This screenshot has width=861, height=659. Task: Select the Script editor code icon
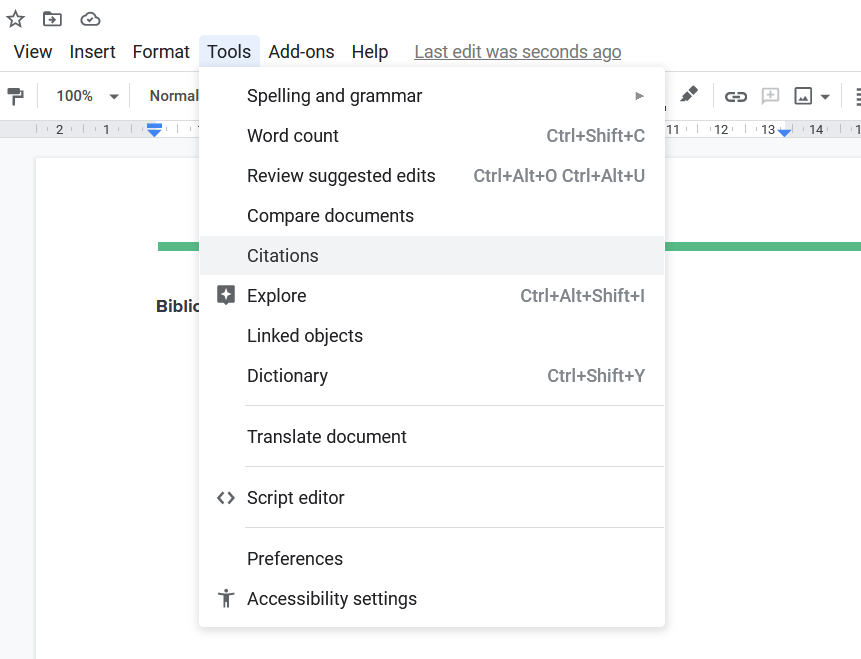tap(225, 497)
